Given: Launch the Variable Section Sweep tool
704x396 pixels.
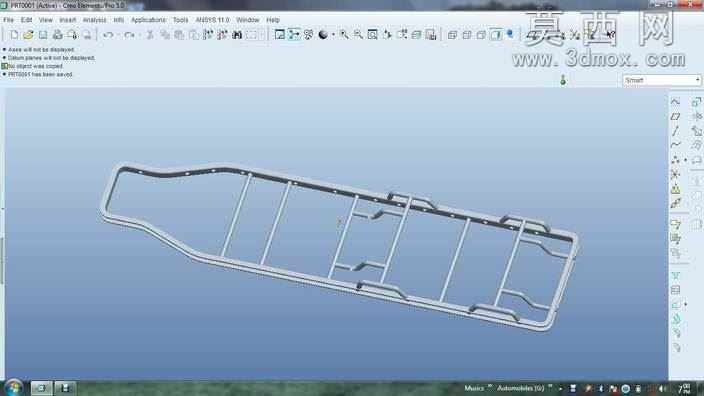Looking at the screenshot, I should click(696, 131).
